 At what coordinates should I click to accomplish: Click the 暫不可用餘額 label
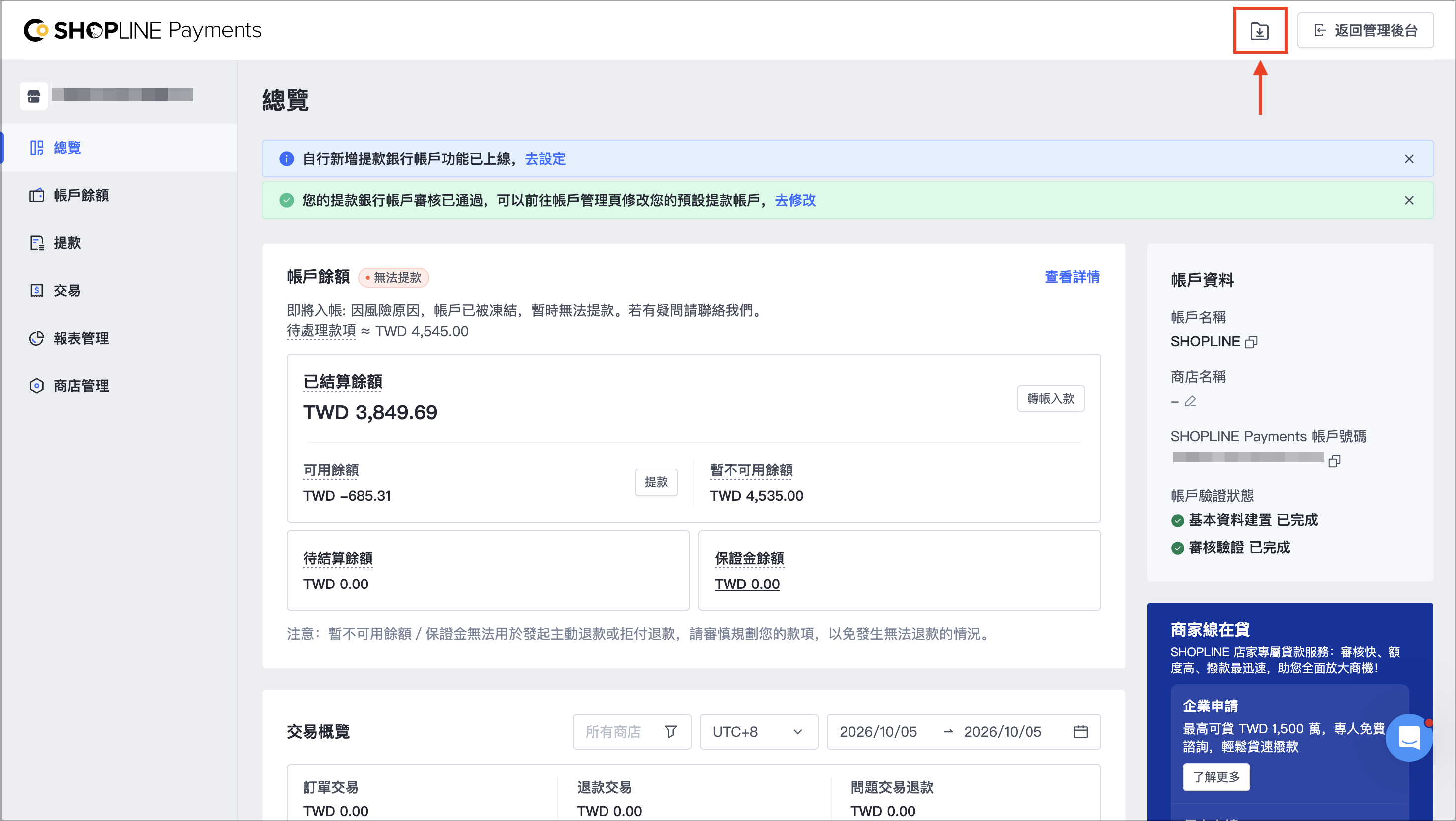click(751, 470)
